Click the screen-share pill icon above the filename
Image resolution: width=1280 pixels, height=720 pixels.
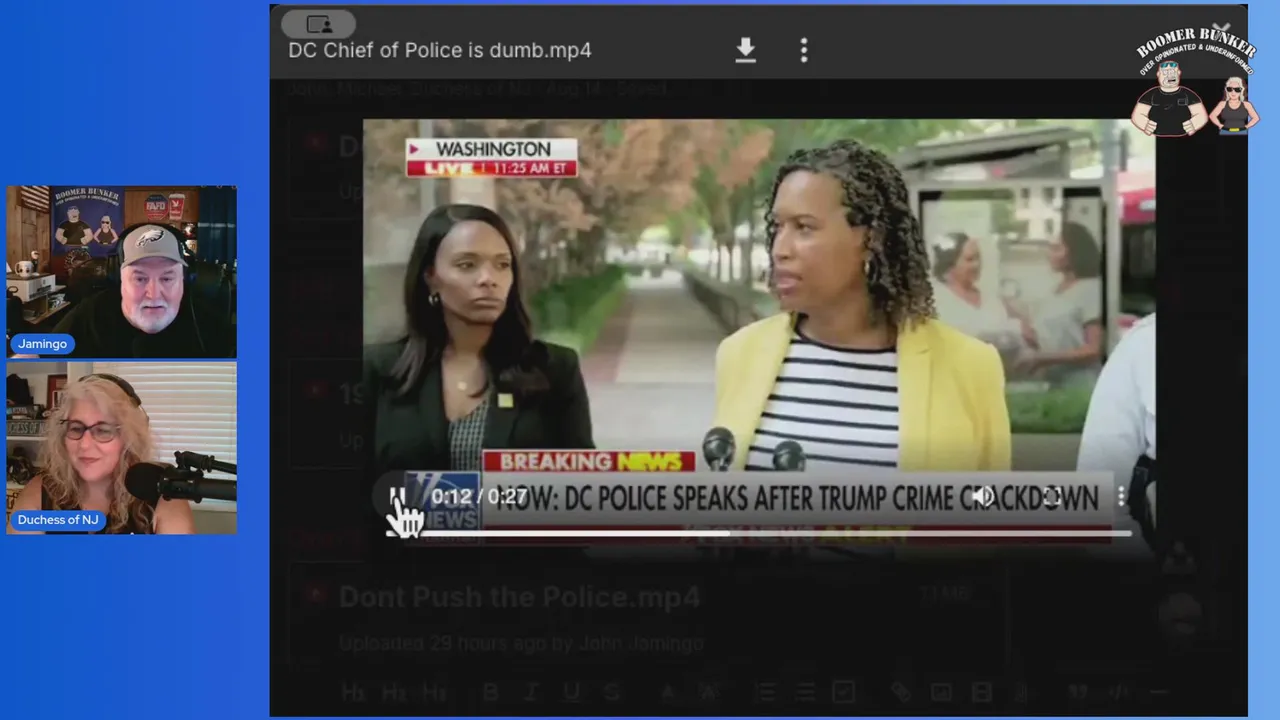coord(318,24)
